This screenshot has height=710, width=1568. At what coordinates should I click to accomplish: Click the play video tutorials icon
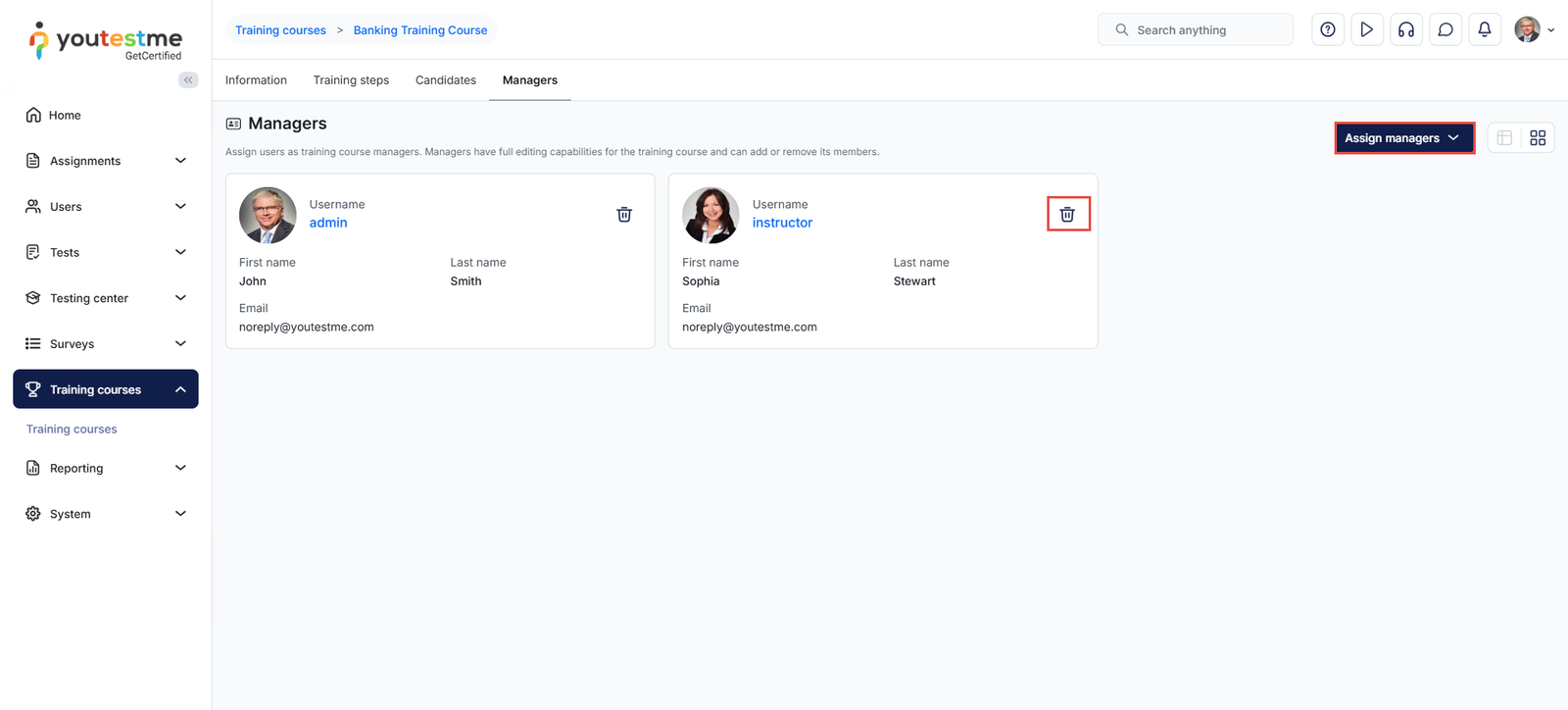point(1366,30)
